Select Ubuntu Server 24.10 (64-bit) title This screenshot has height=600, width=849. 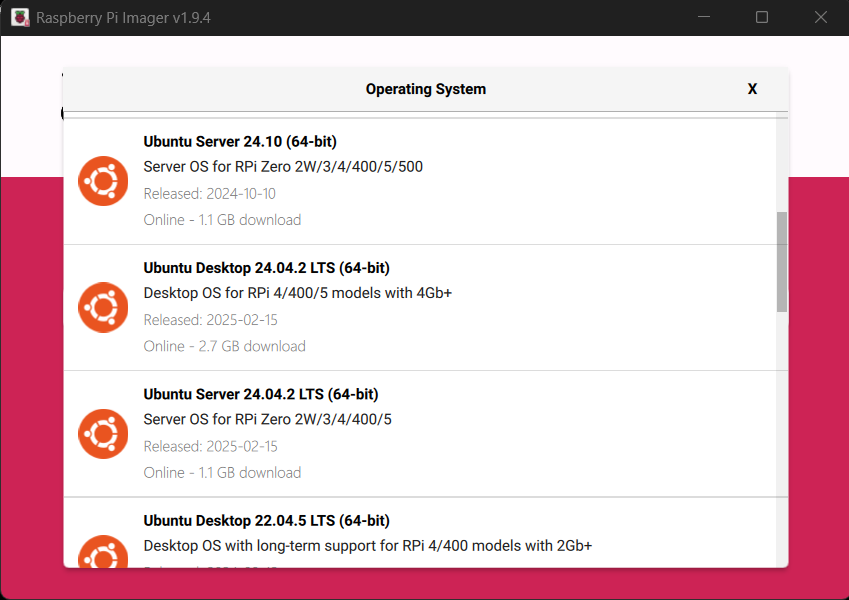click(x=240, y=141)
